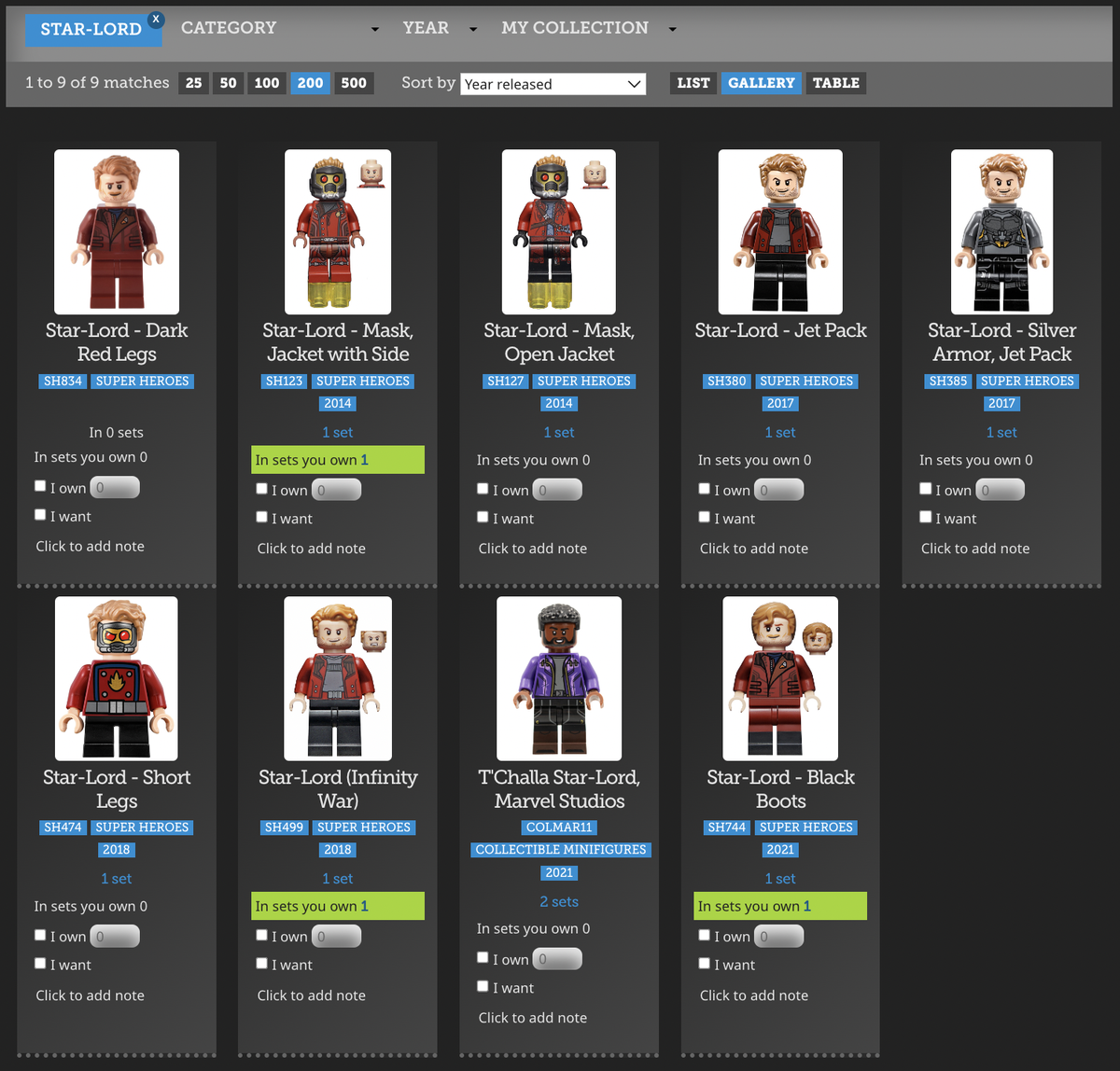This screenshot has width=1120, height=1071.
Task: Check I want for Star-Lord Mask, Open Jacket
Action: click(x=483, y=517)
